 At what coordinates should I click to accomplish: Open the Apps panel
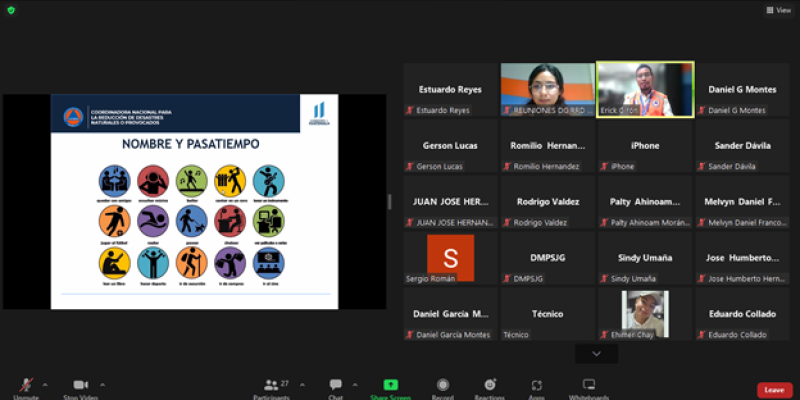(538, 386)
